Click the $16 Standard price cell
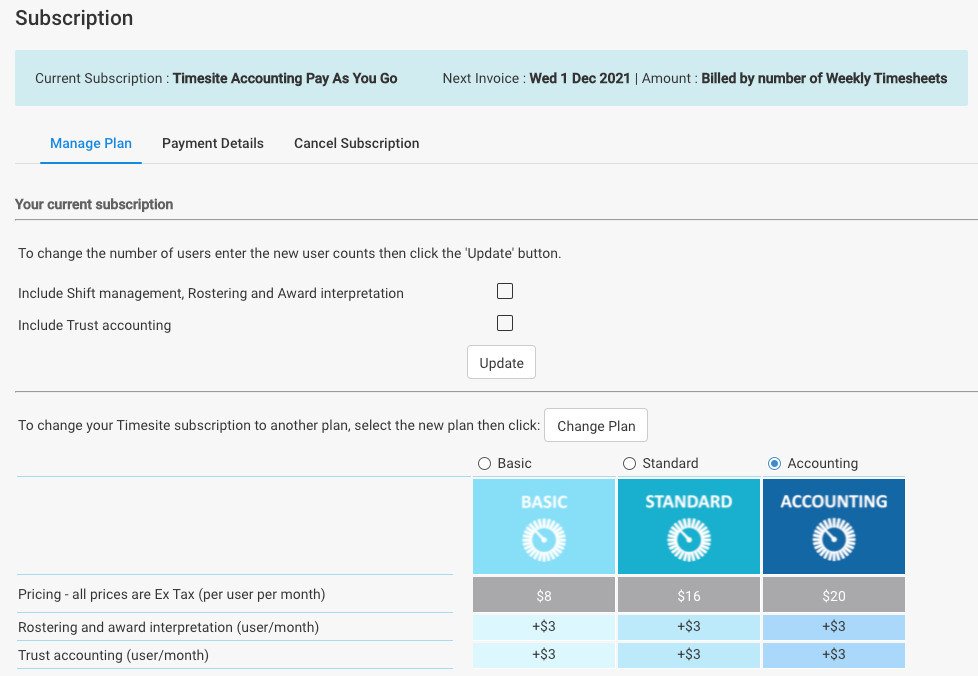The width and height of the screenshot is (978, 676). click(689, 595)
